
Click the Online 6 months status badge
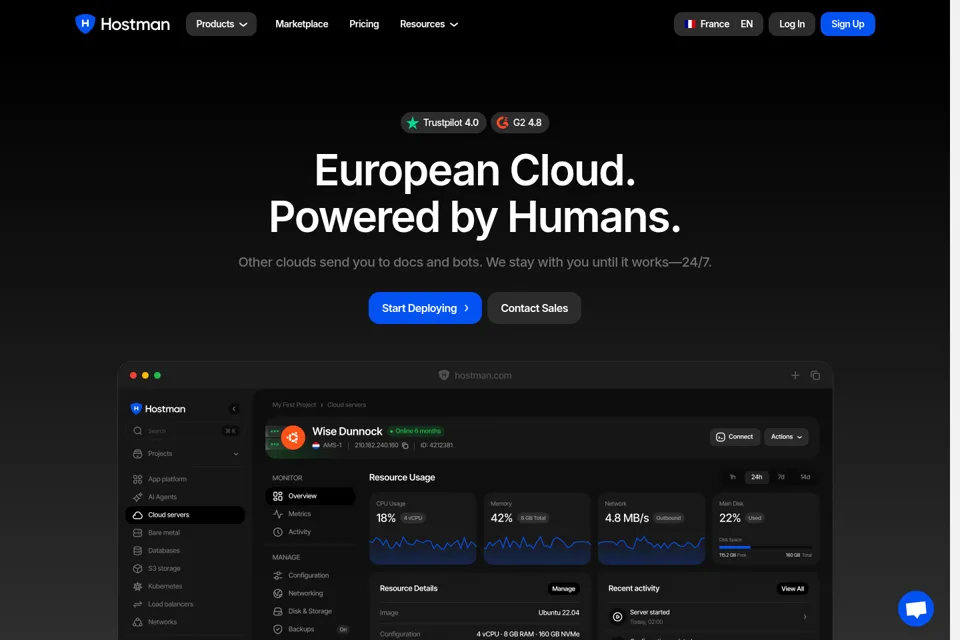point(416,431)
